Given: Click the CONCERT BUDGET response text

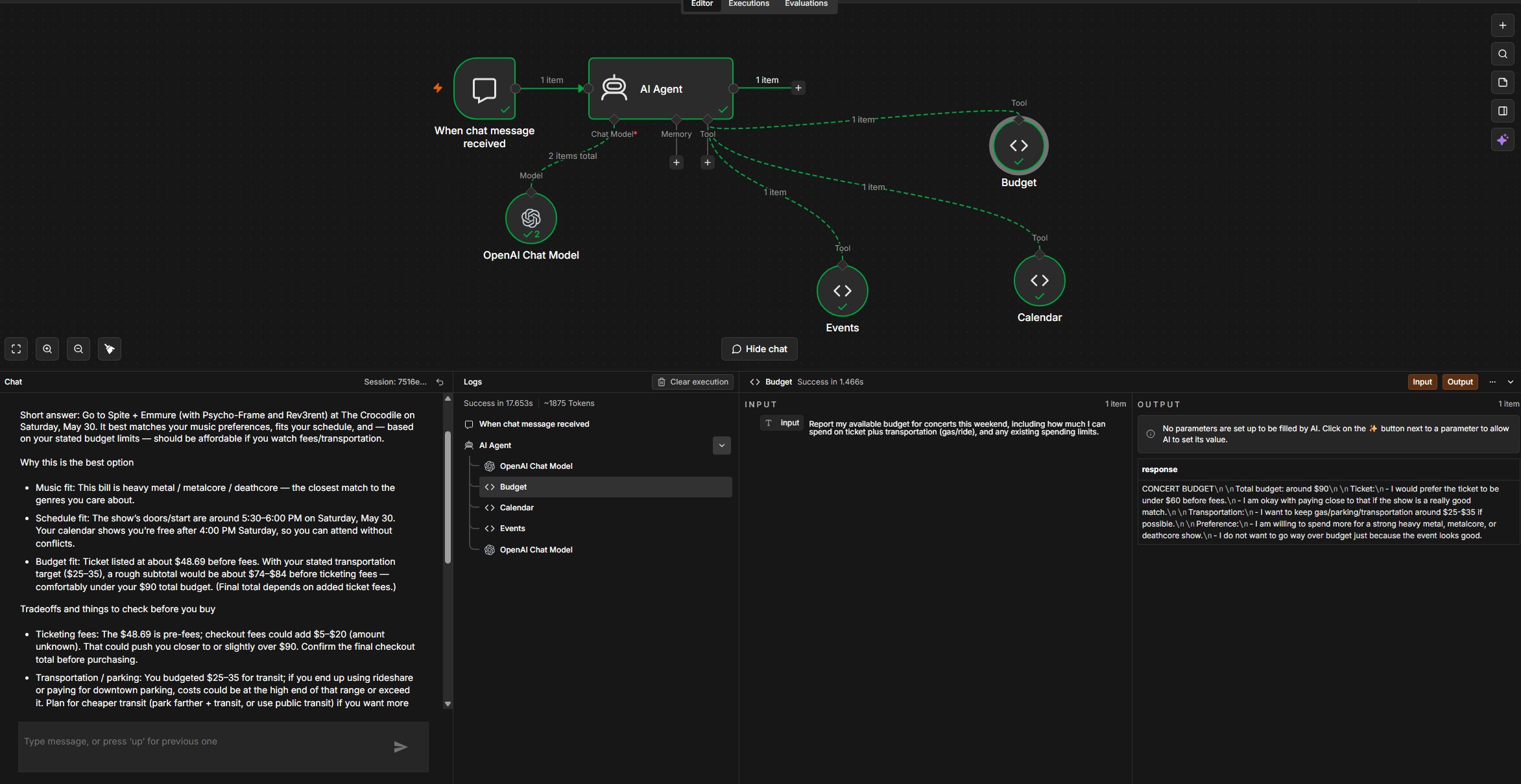Looking at the screenshot, I should (1320, 512).
